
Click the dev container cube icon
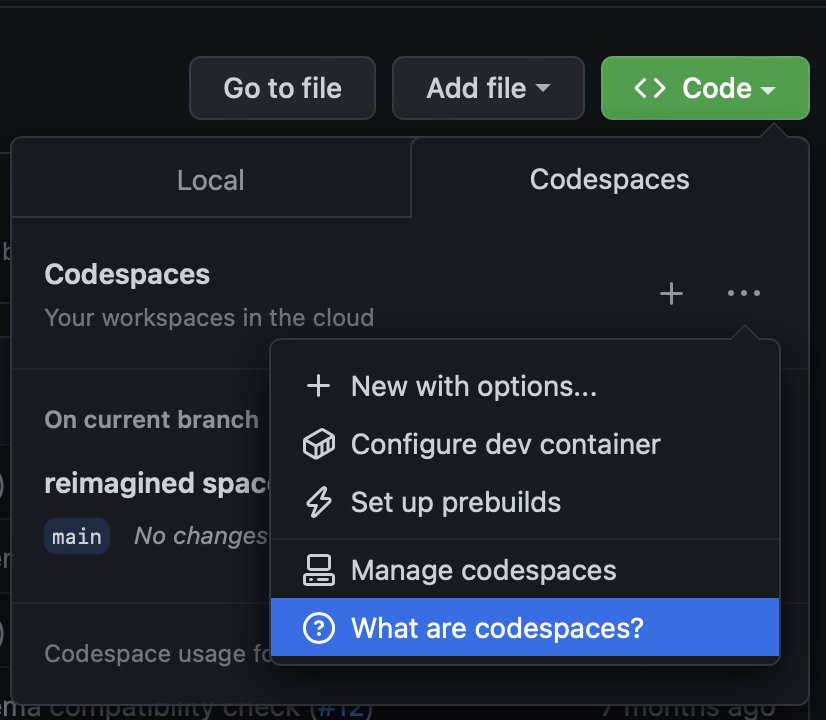pos(319,444)
